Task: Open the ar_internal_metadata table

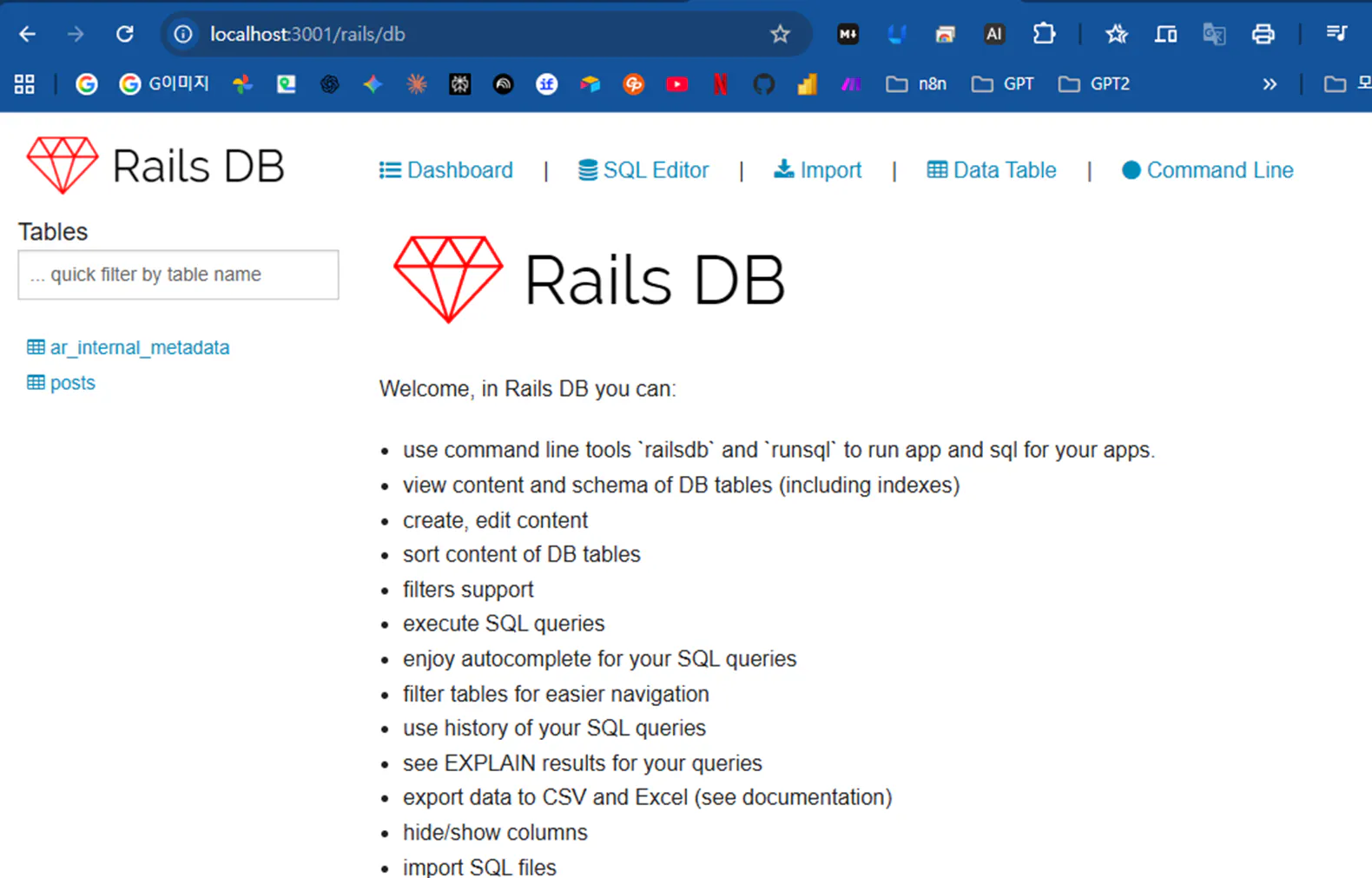Action: pos(129,347)
